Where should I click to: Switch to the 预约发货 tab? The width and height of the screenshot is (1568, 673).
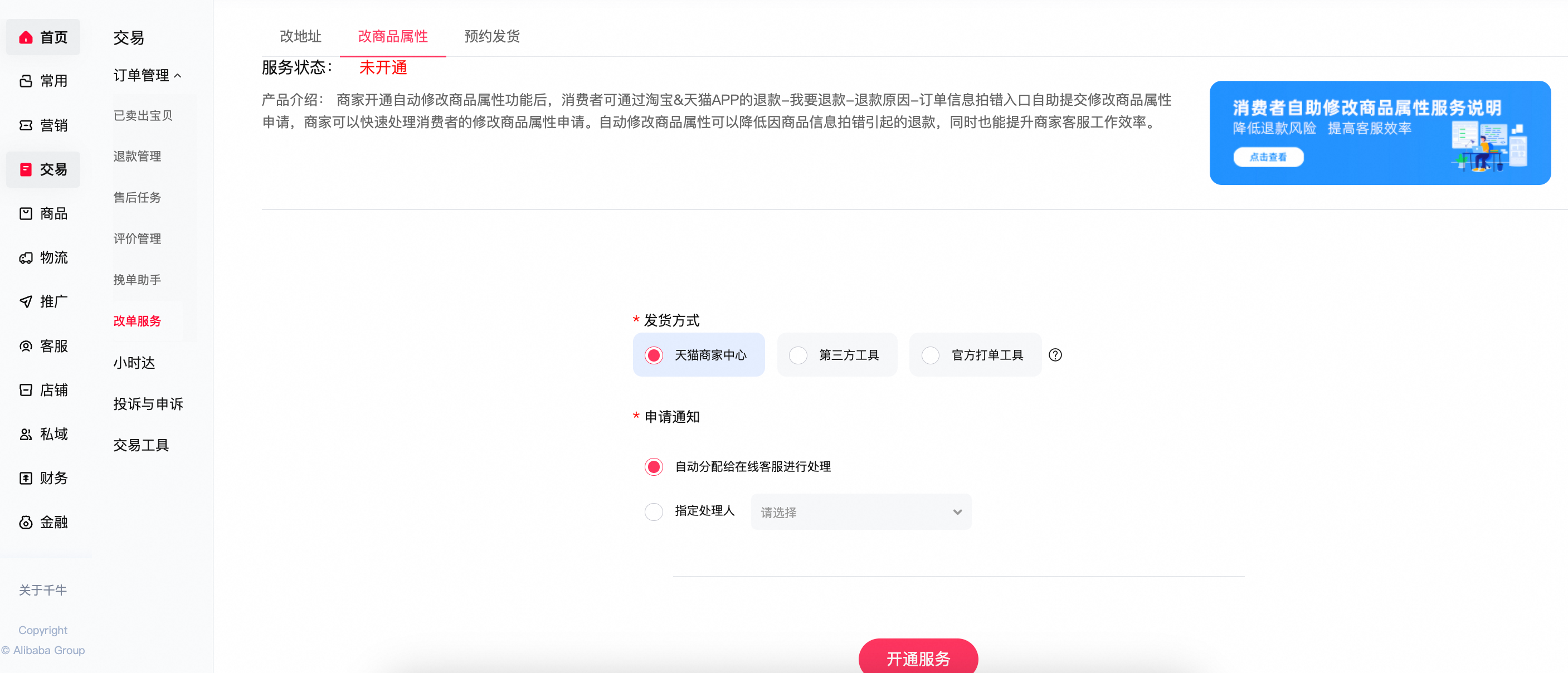(x=491, y=37)
